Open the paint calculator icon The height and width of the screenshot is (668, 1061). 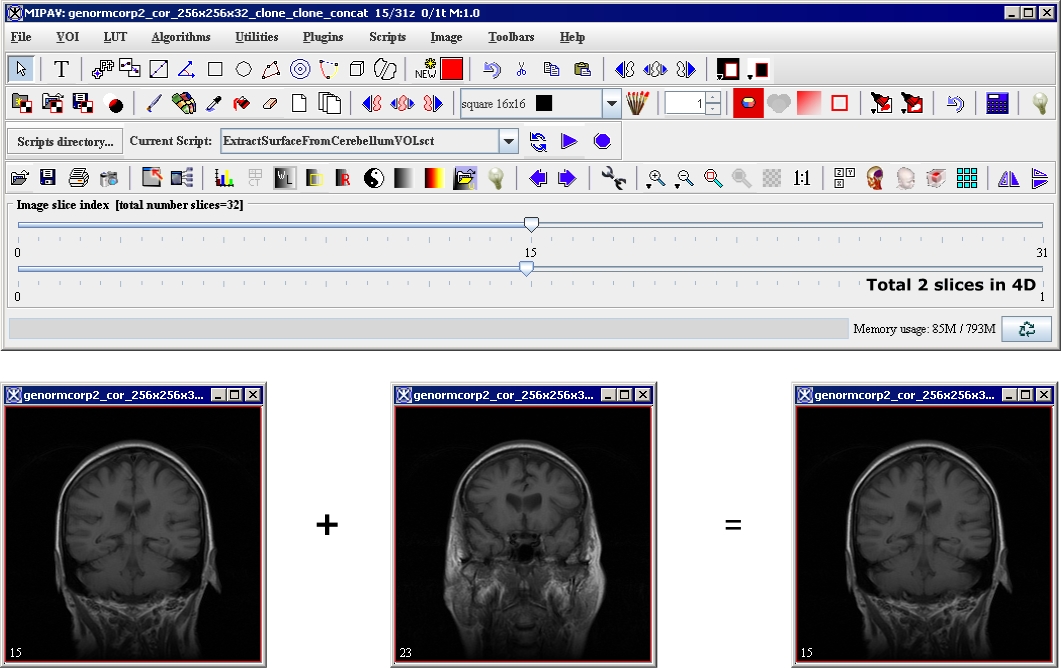(x=996, y=103)
